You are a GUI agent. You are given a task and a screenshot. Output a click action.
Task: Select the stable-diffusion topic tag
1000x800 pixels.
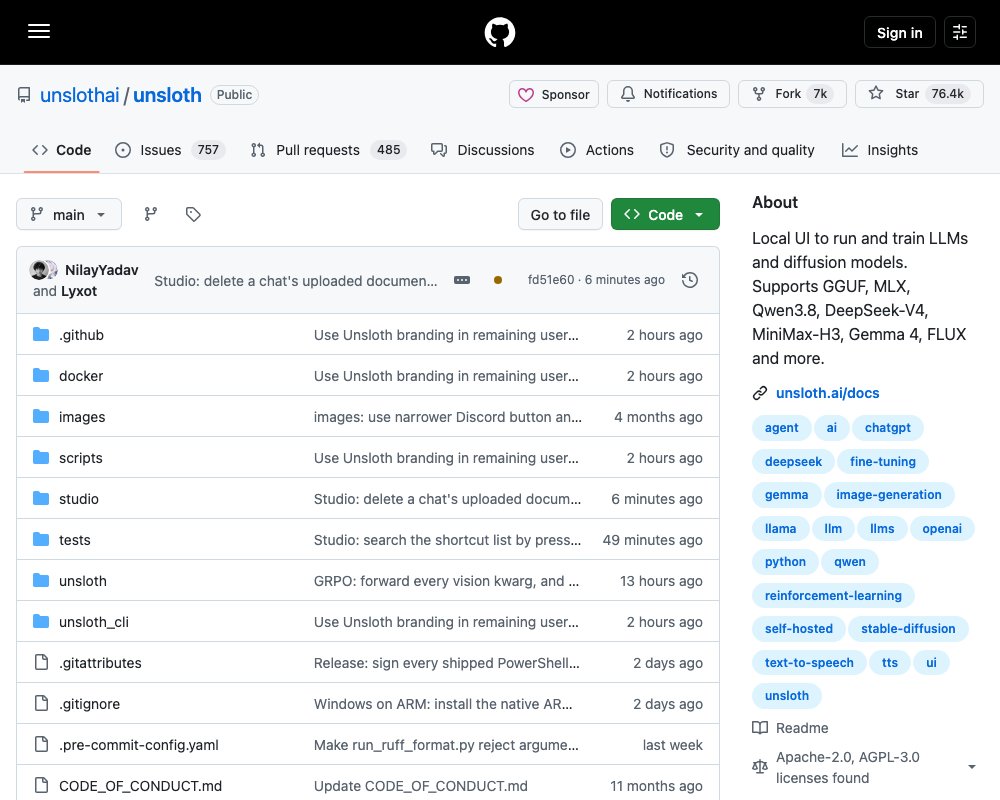(x=908, y=628)
